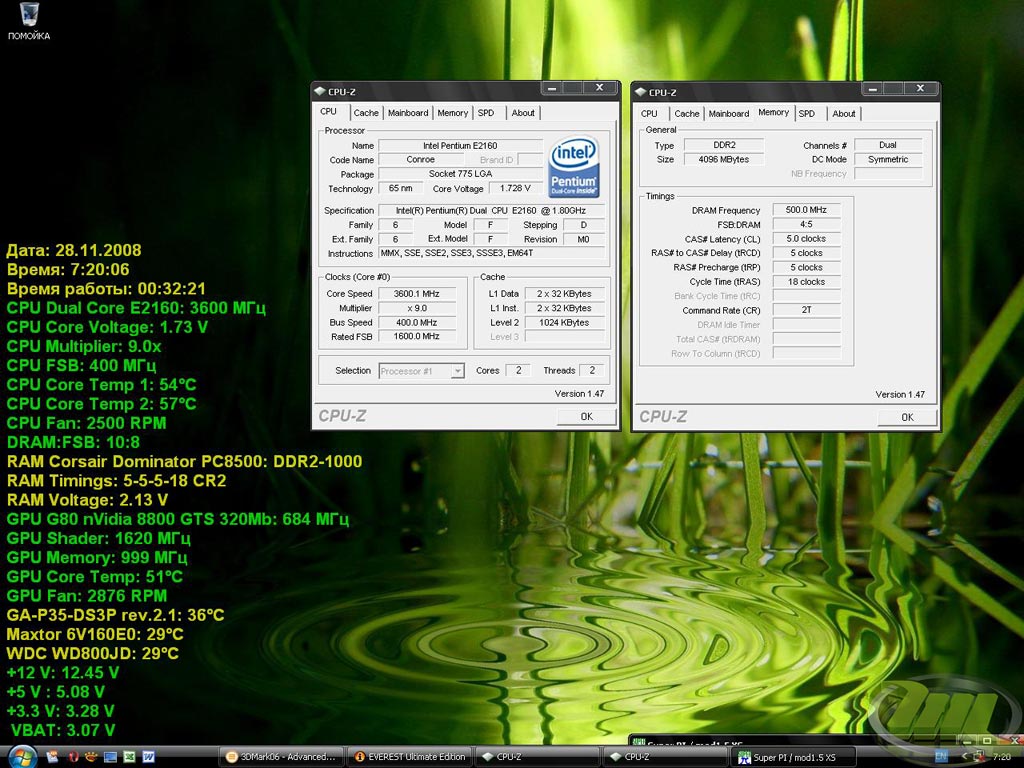The width and height of the screenshot is (1024, 768).
Task: Click the Bus Speed value 400.0 MHz
Action: click(417, 323)
